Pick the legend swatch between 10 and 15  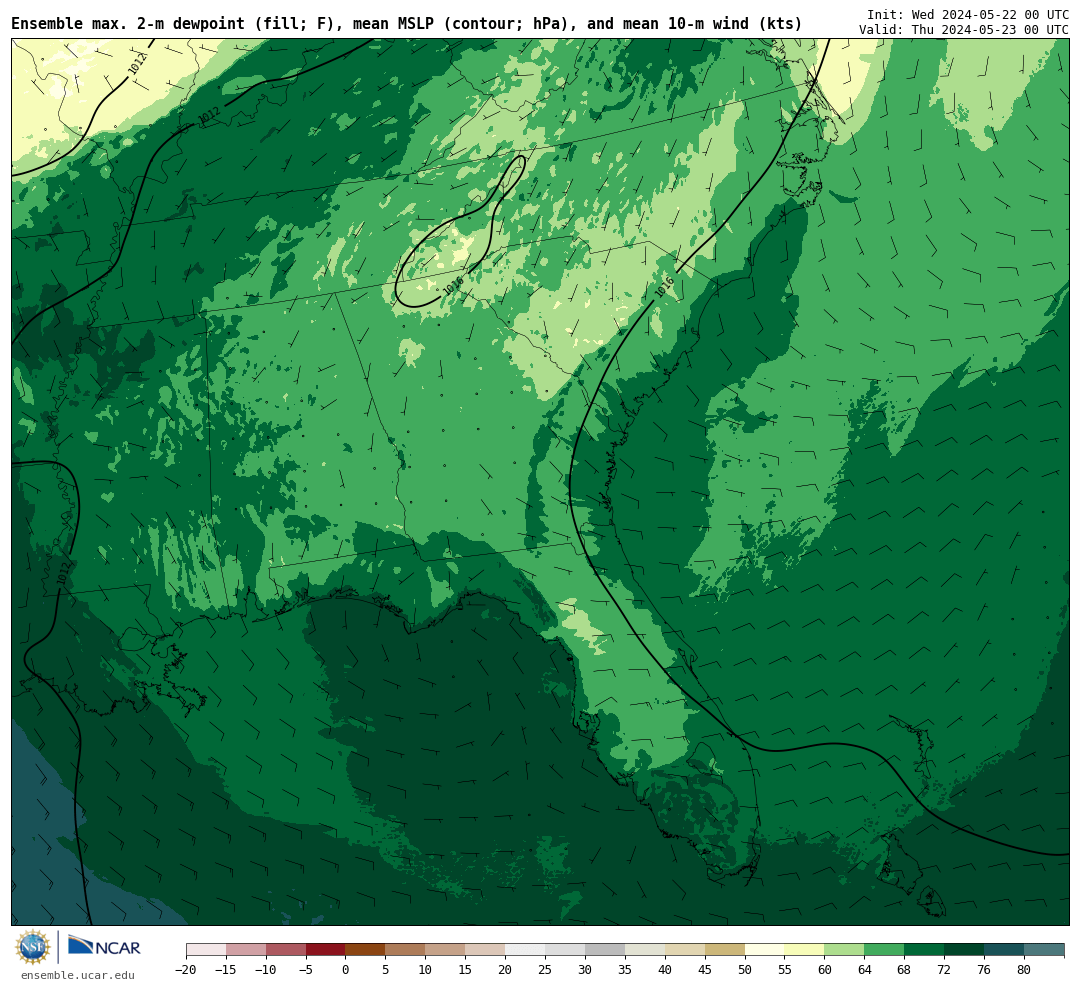[x=446, y=950]
